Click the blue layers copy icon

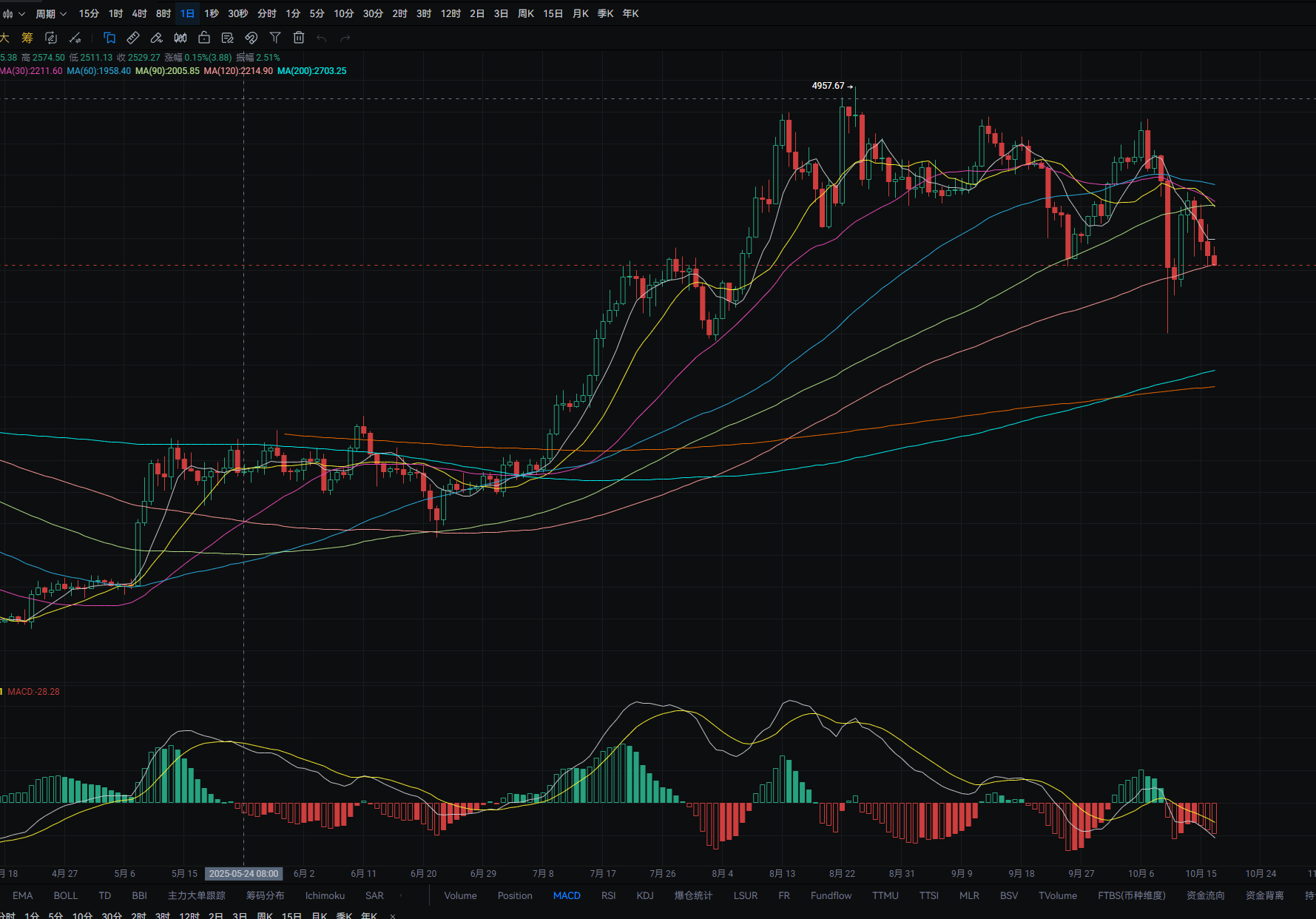point(109,38)
